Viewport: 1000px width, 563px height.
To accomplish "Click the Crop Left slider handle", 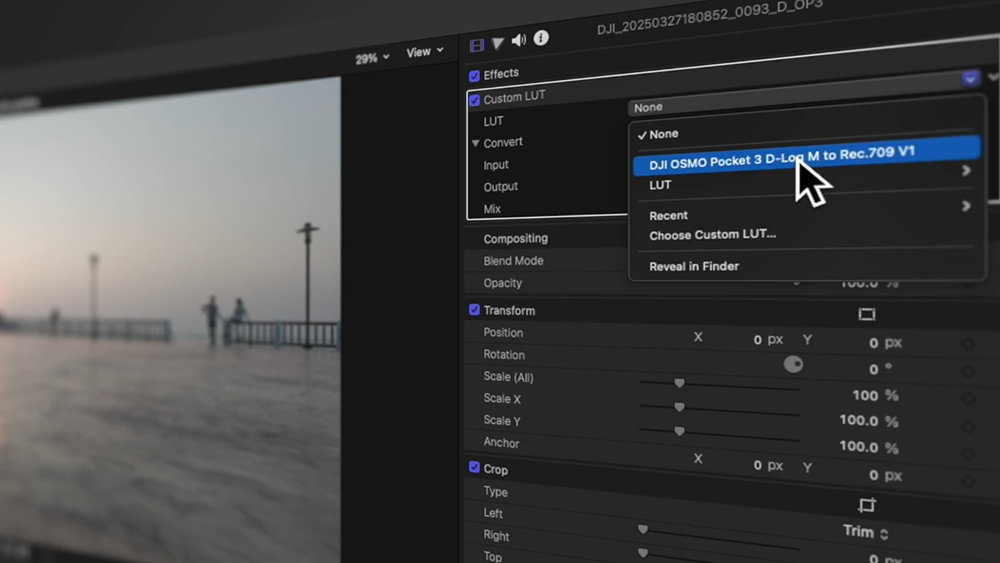I will [643, 529].
